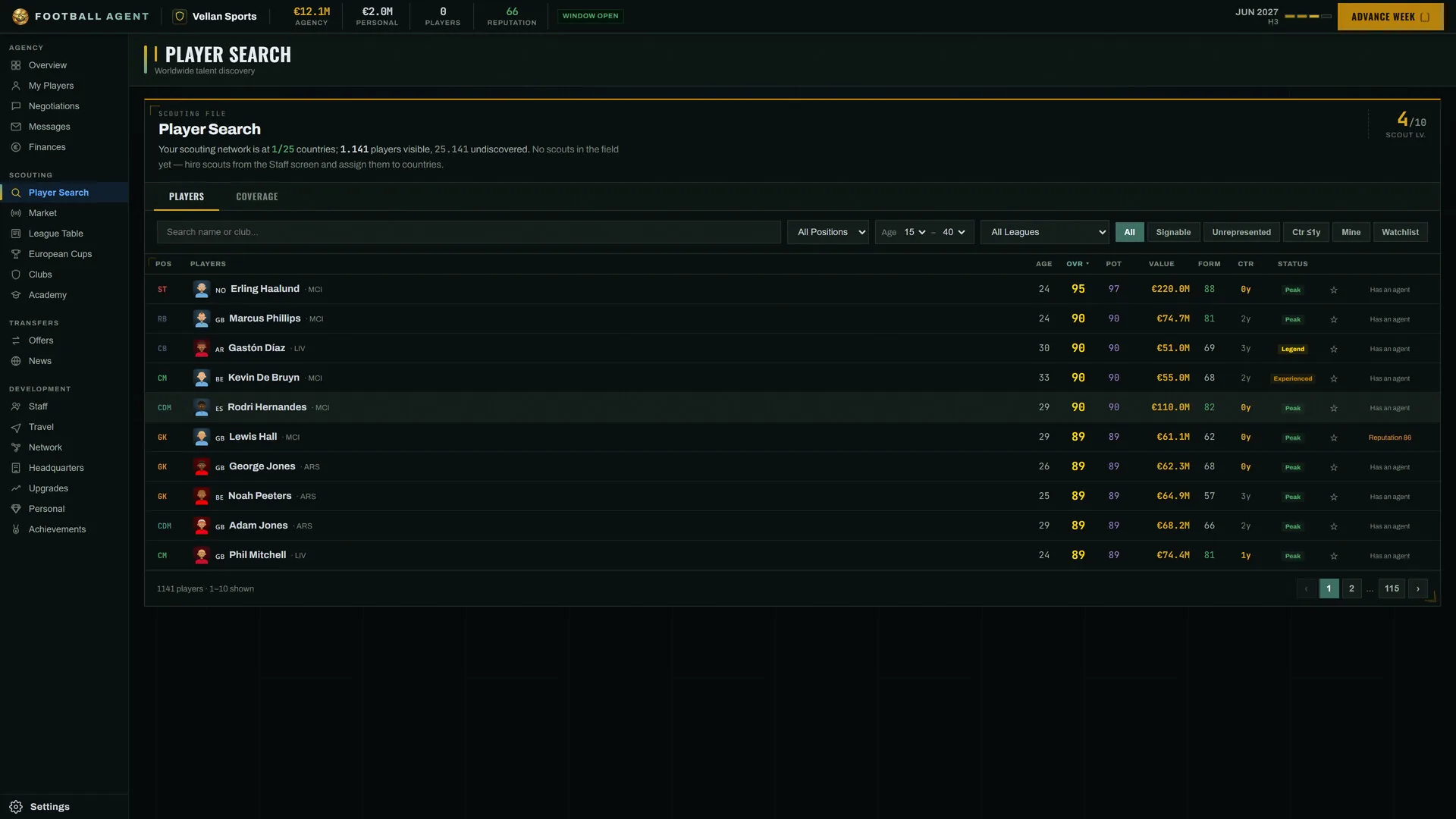Select the Watchlist filter chip
This screenshot has height=819, width=1456.
pyautogui.click(x=1400, y=232)
